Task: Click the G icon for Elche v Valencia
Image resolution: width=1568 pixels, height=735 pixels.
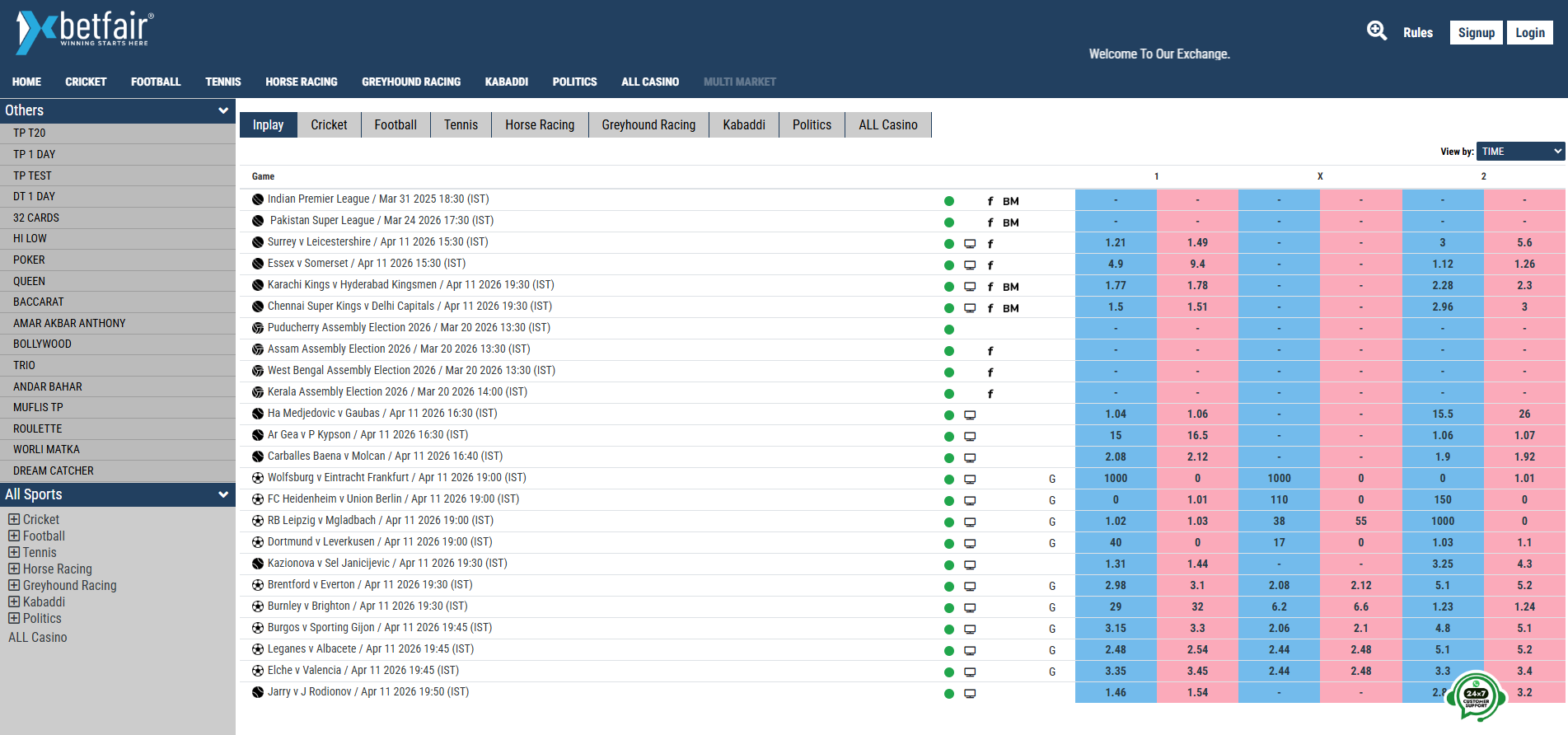Action: (1052, 672)
